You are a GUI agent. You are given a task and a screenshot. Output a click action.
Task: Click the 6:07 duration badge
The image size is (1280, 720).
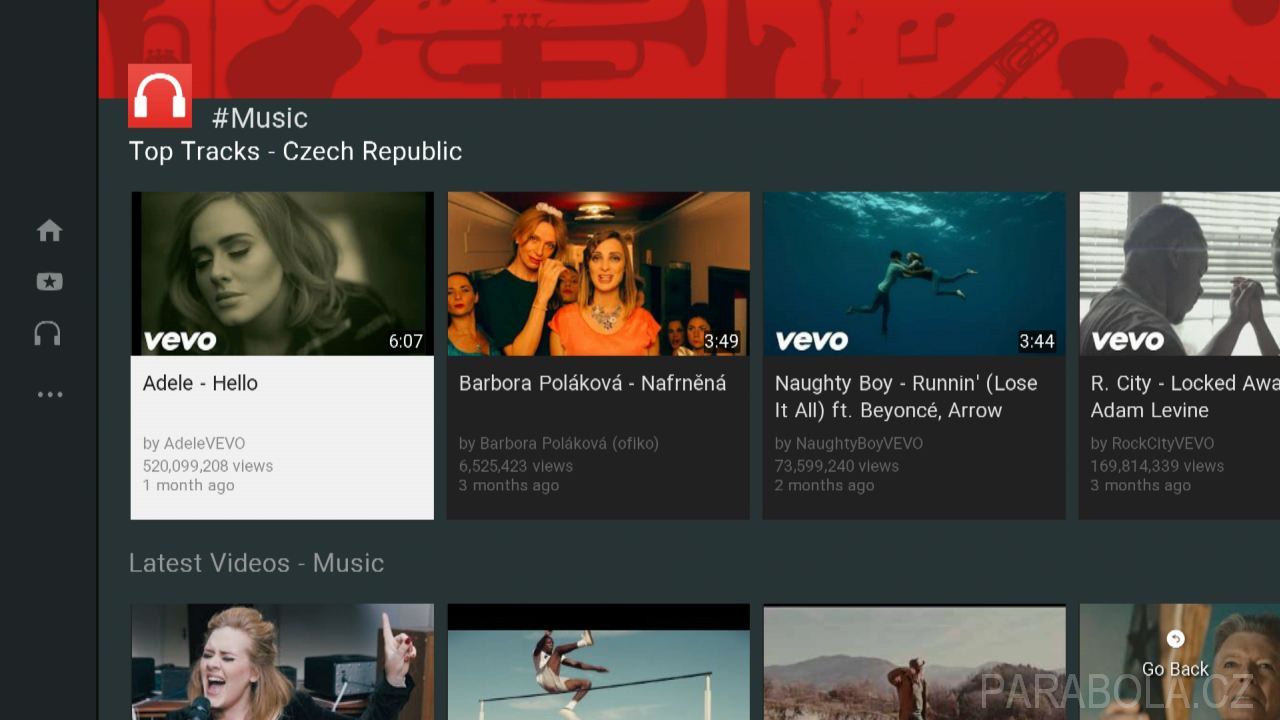click(x=405, y=342)
